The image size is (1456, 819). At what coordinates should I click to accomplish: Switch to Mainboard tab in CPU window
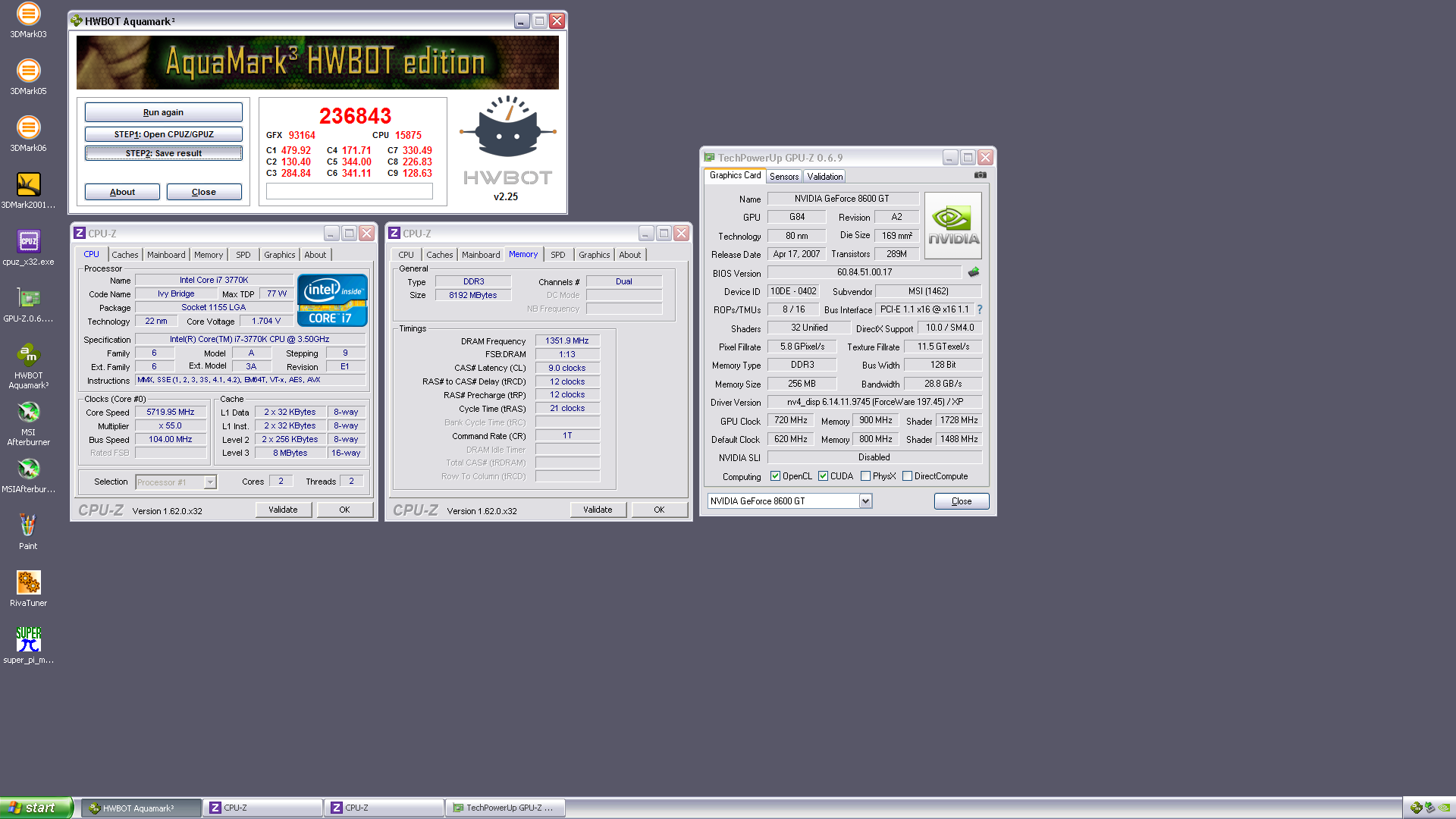click(x=166, y=255)
